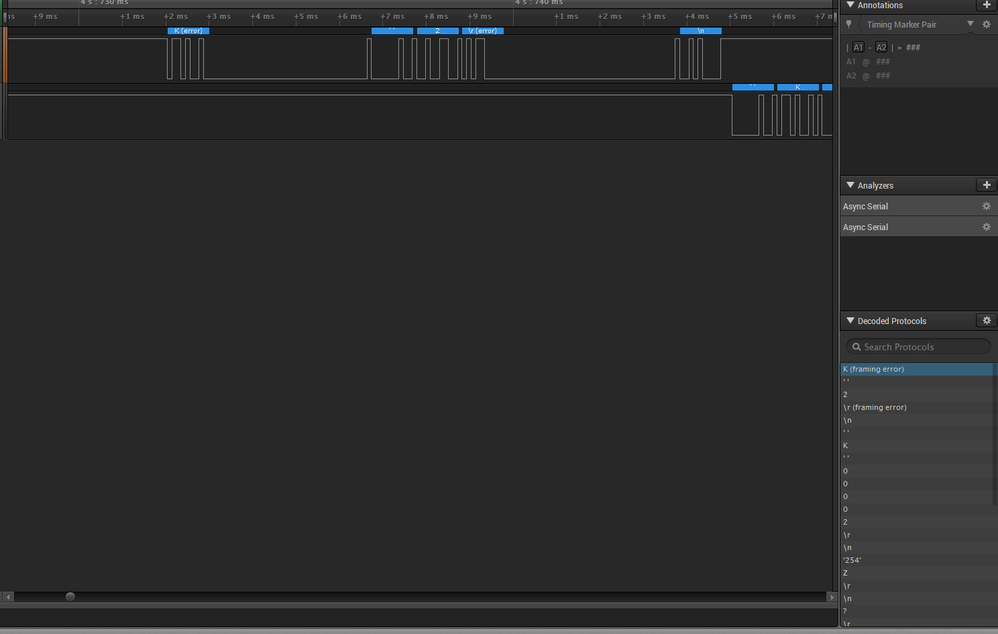Click the '\n' bubble on first channel
The height and width of the screenshot is (634, 998).
point(701,31)
